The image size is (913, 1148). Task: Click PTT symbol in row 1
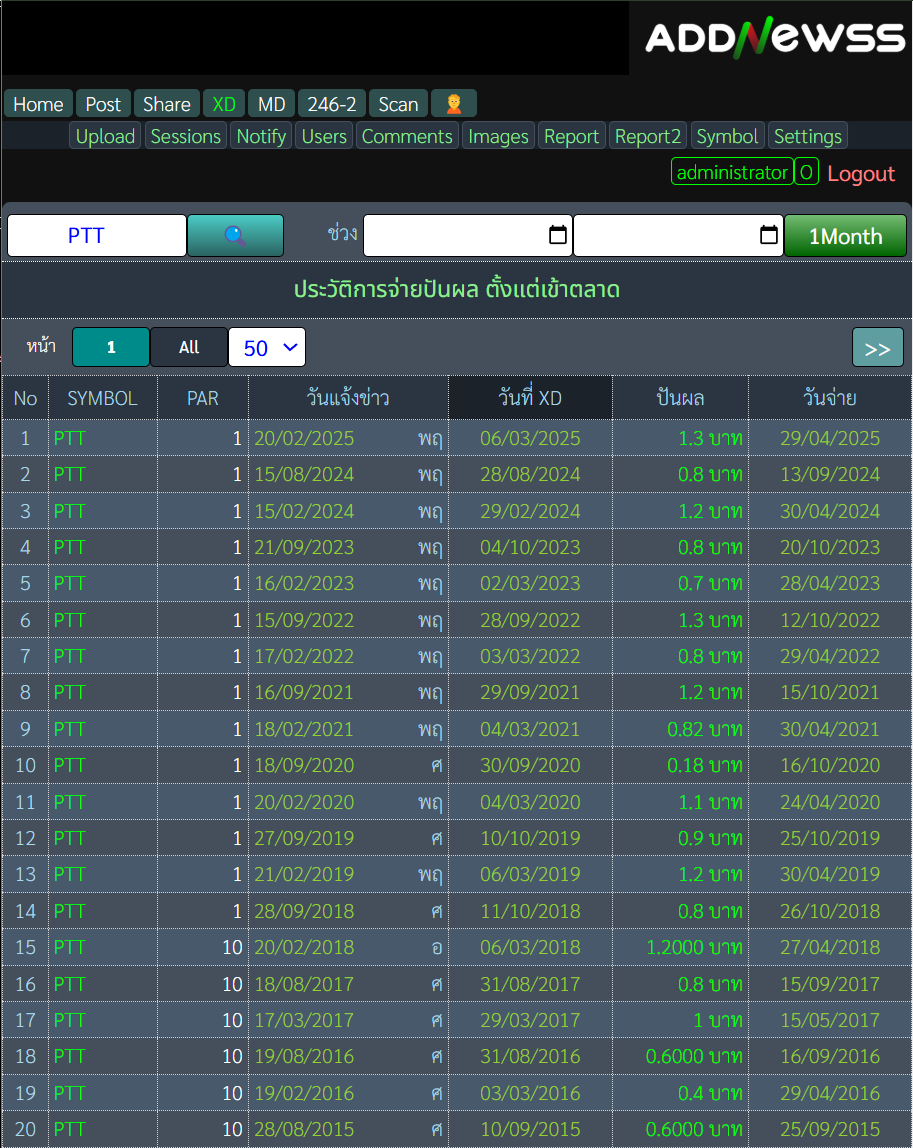tap(70, 438)
